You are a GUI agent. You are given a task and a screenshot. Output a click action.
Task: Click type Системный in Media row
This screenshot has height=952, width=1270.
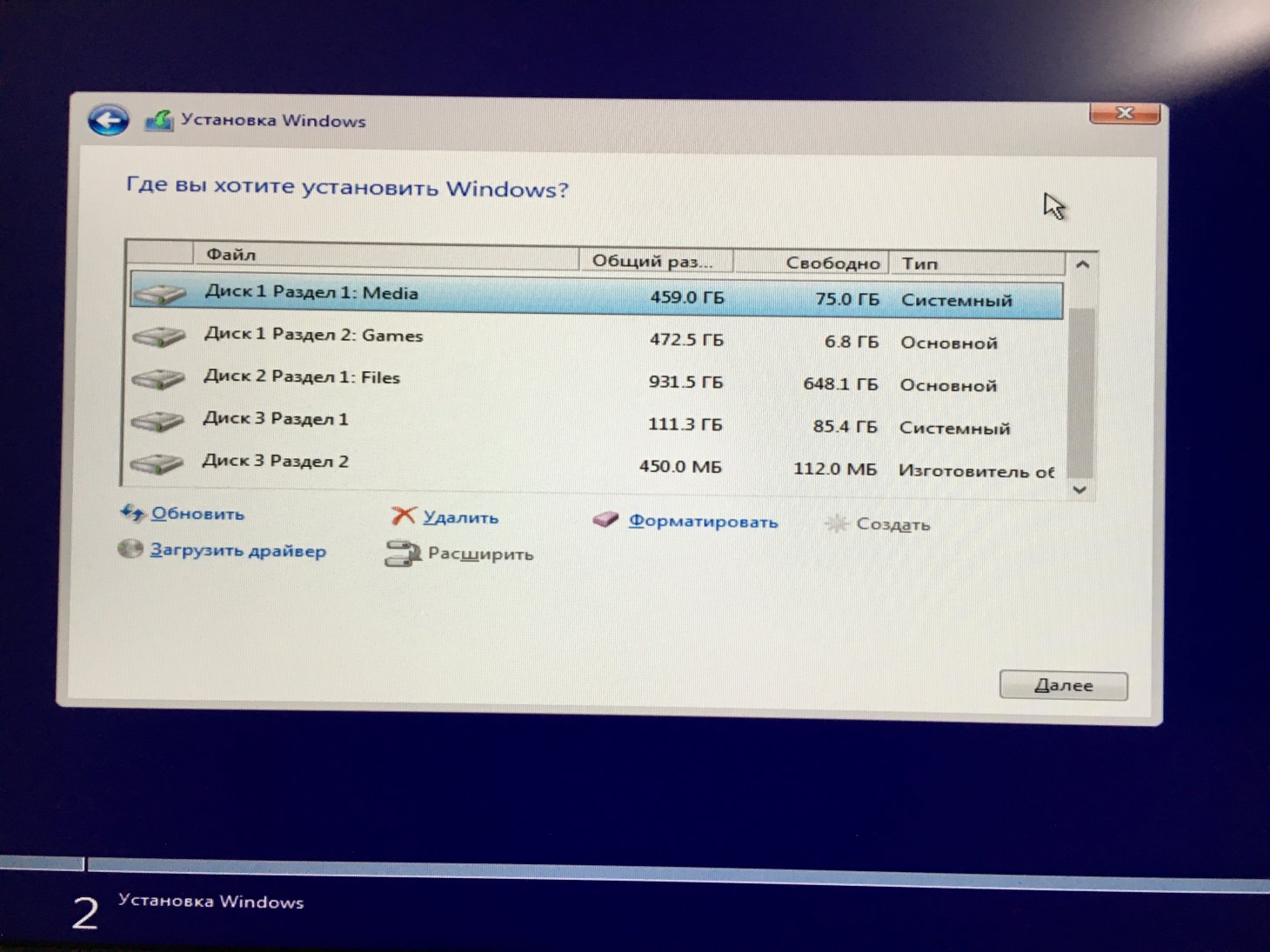pyautogui.click(x=957, y=300)
